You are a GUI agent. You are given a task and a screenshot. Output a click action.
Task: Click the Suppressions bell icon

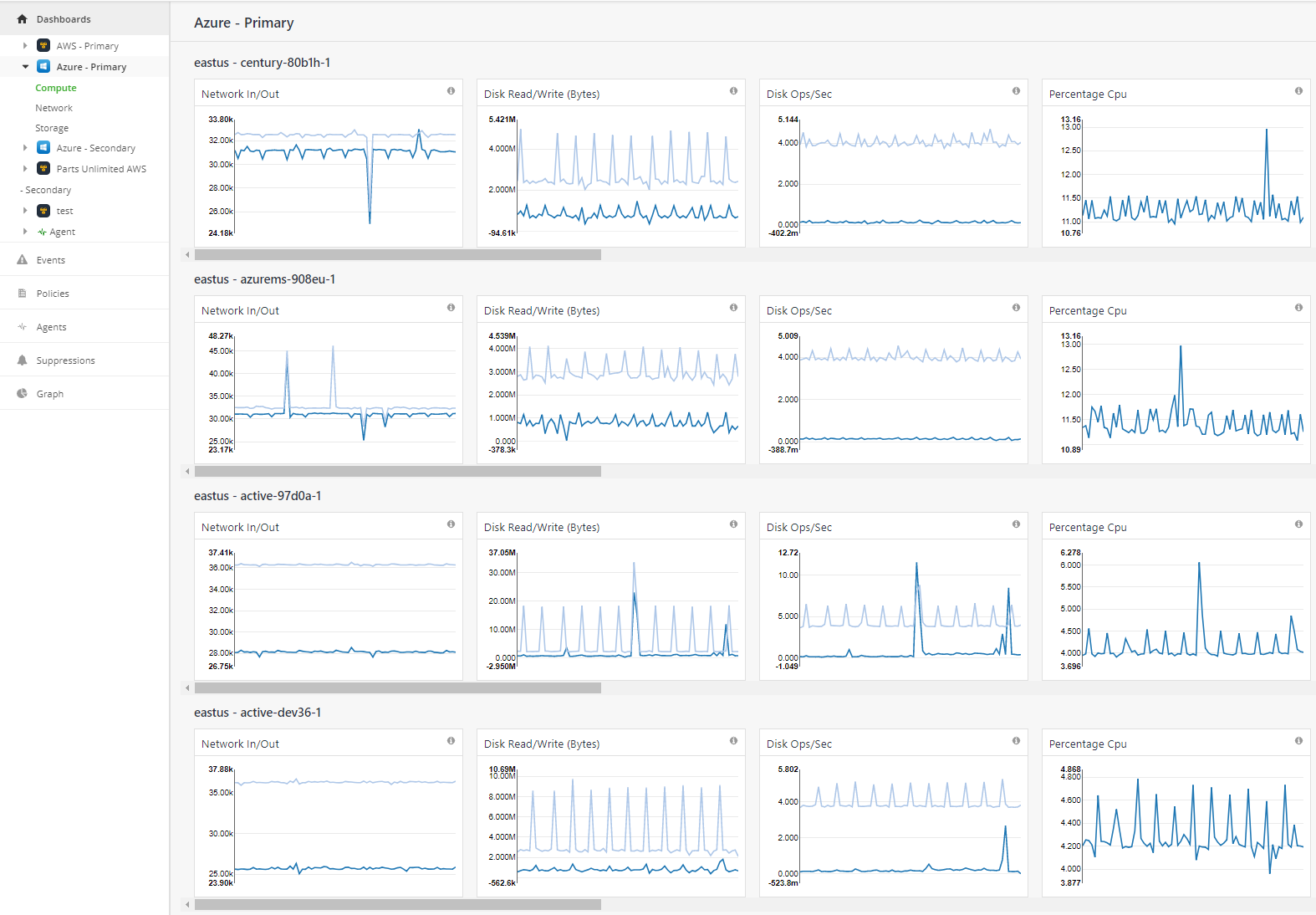coord(23,360)
